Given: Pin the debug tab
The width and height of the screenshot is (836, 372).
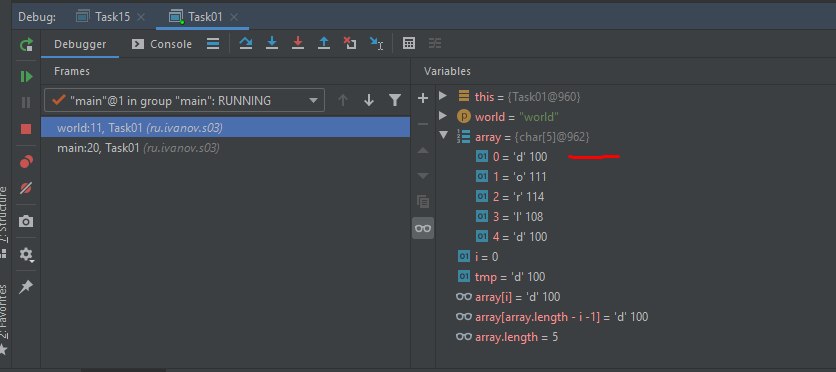Looking at the screenshot, I should 26,287.
